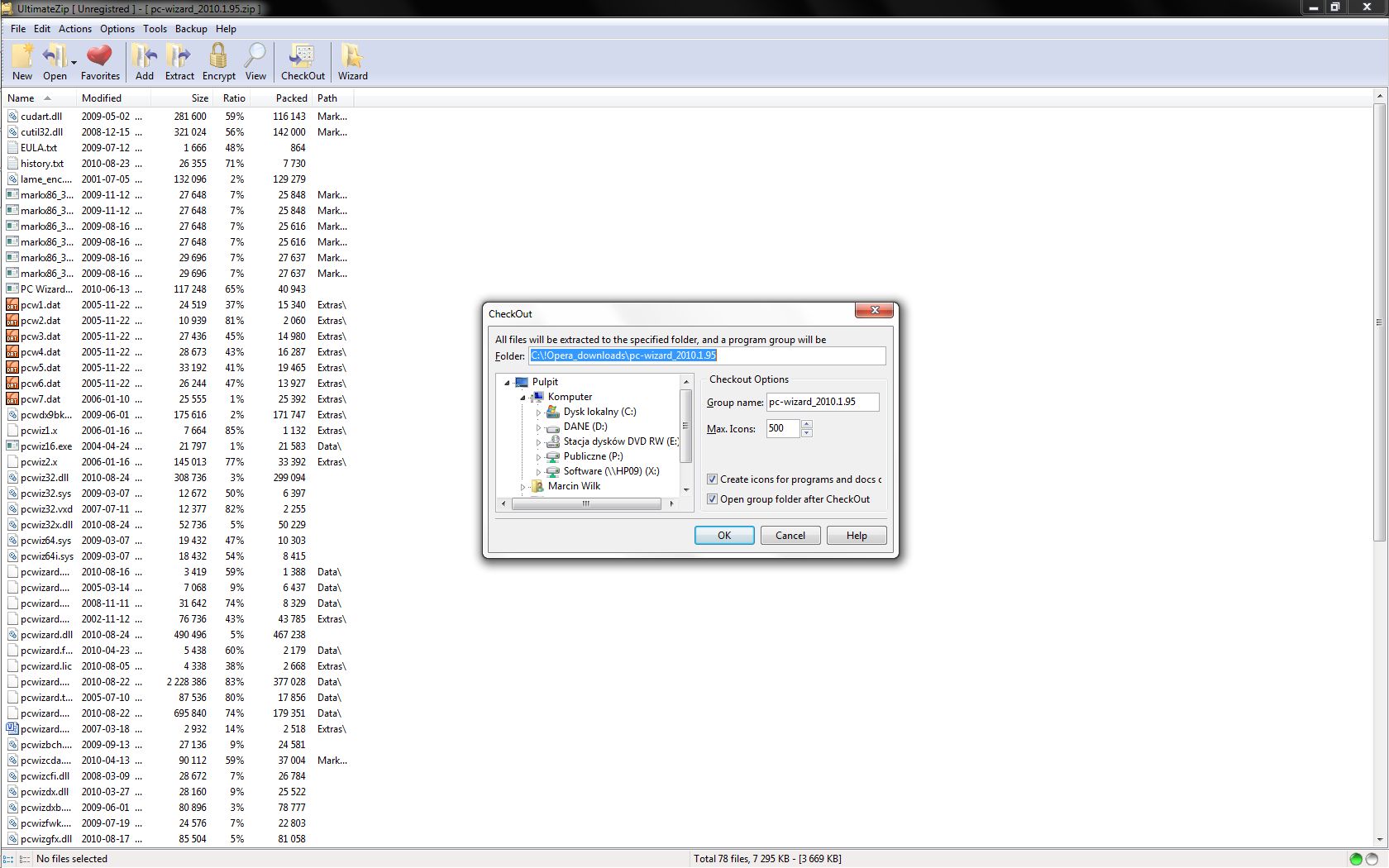This screenshot has height=868, width=1389.
Task: Open the Edit menu
Action: pyautogui.click(x=42, y=29)
